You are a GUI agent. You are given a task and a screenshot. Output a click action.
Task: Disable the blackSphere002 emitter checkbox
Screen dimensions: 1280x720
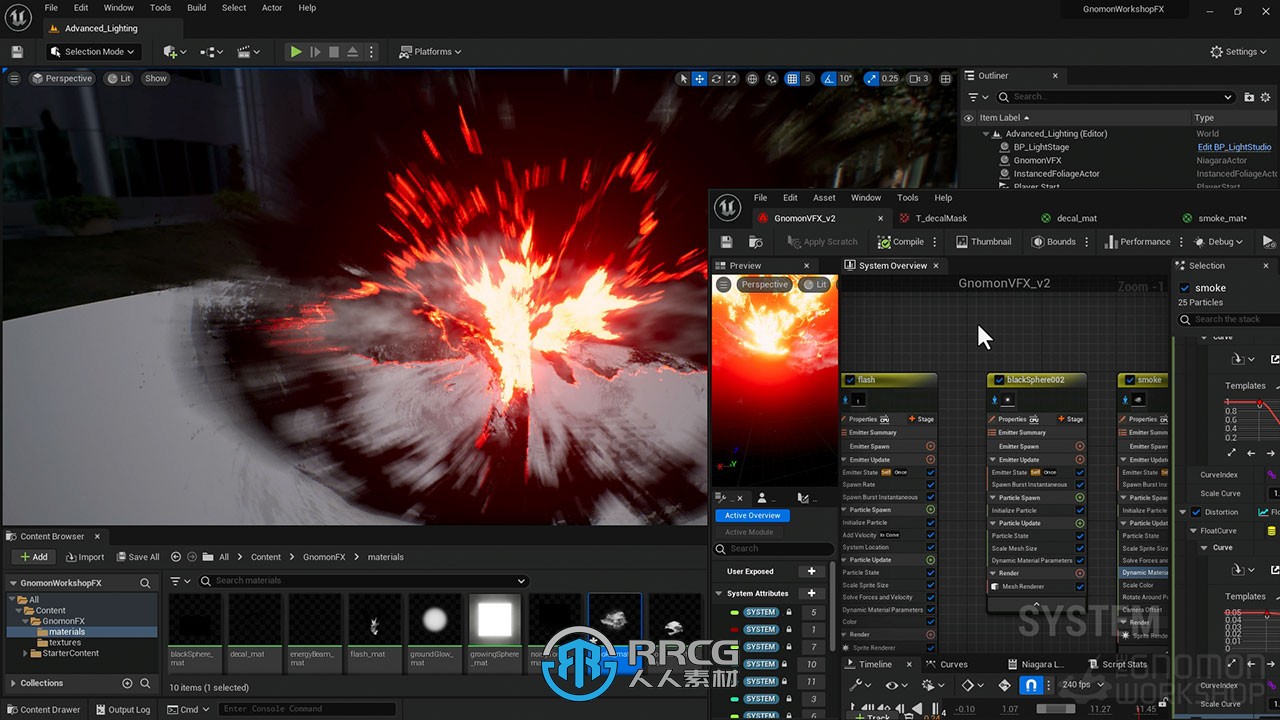coord(999,380)
